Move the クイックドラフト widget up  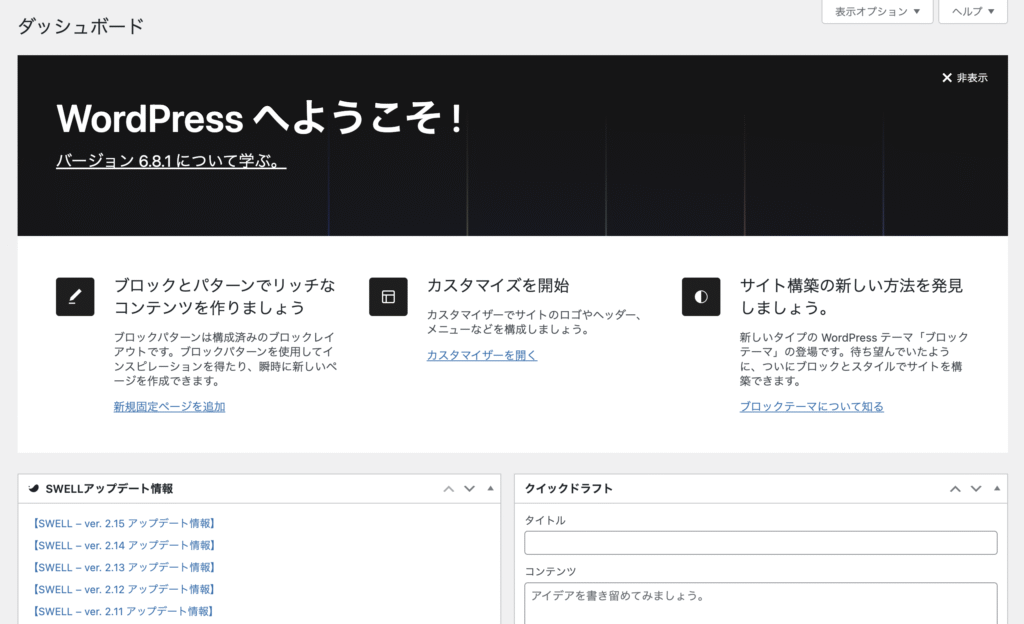pos(955,489)
